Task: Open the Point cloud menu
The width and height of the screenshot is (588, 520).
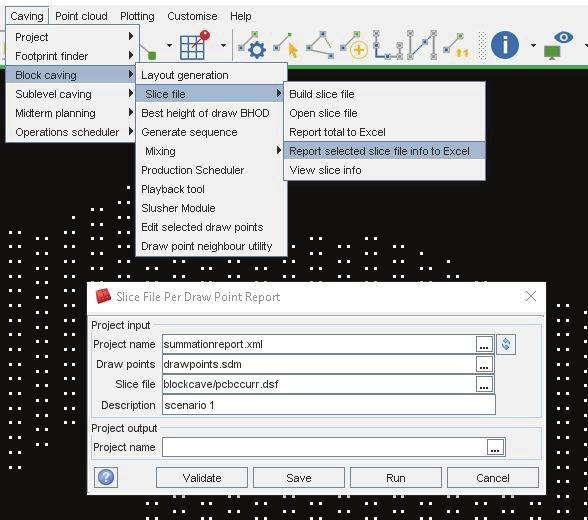Action: pyautogui.click(x=81, y=16)
